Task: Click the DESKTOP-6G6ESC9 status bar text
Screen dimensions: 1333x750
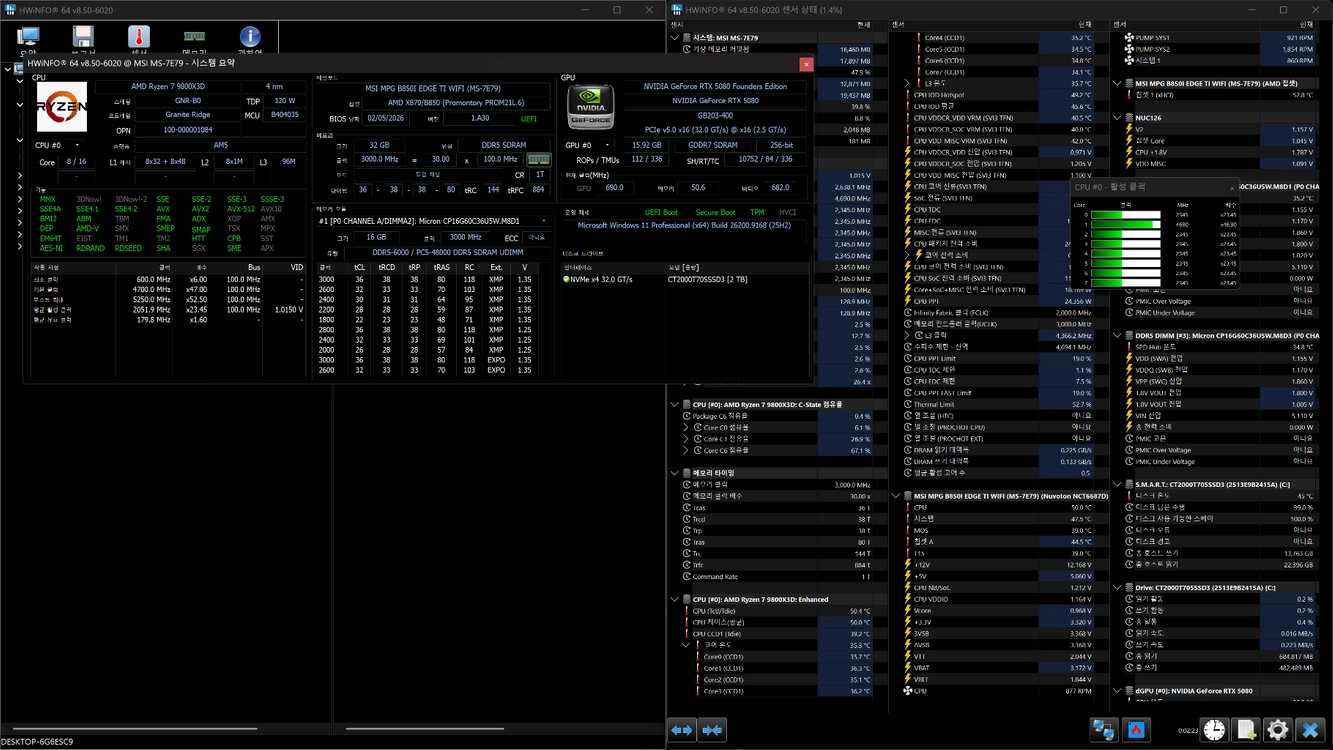Action: (x=38, y=742)
